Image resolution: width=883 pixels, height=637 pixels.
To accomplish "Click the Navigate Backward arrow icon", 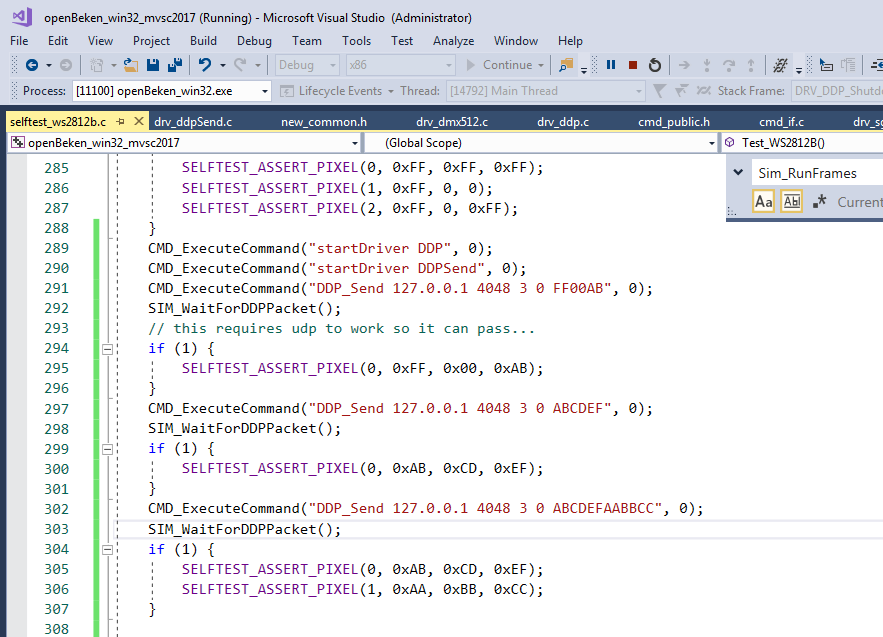I will pos(32,65).
